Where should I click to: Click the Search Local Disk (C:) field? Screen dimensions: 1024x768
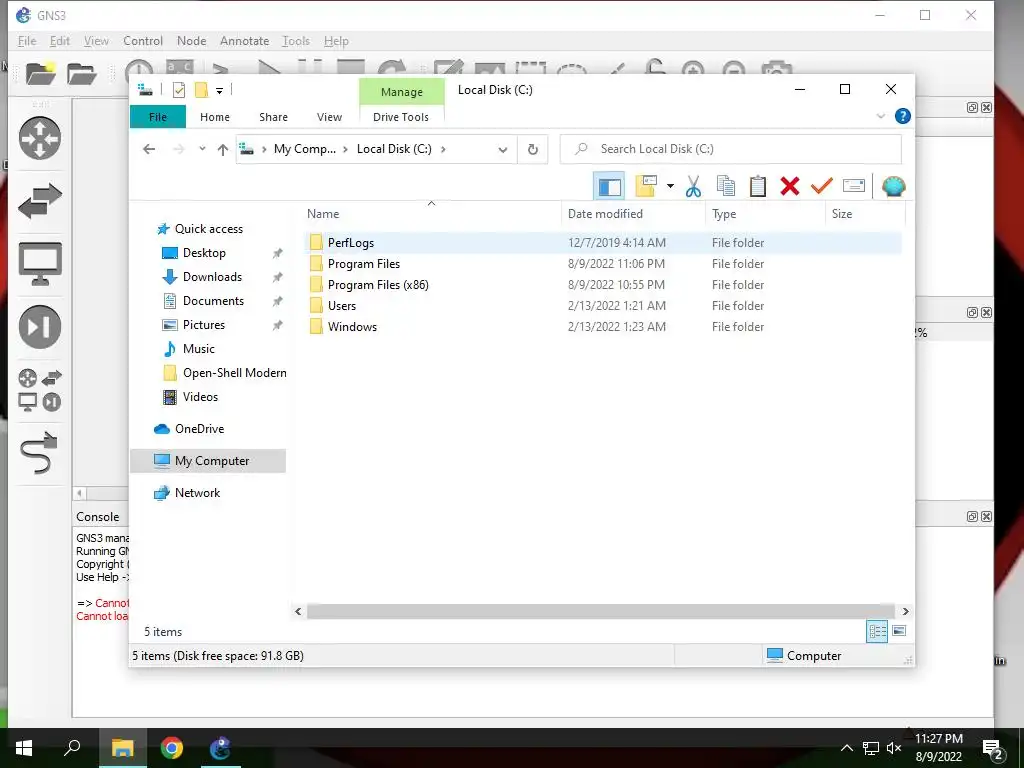click(x=731, y=149)
